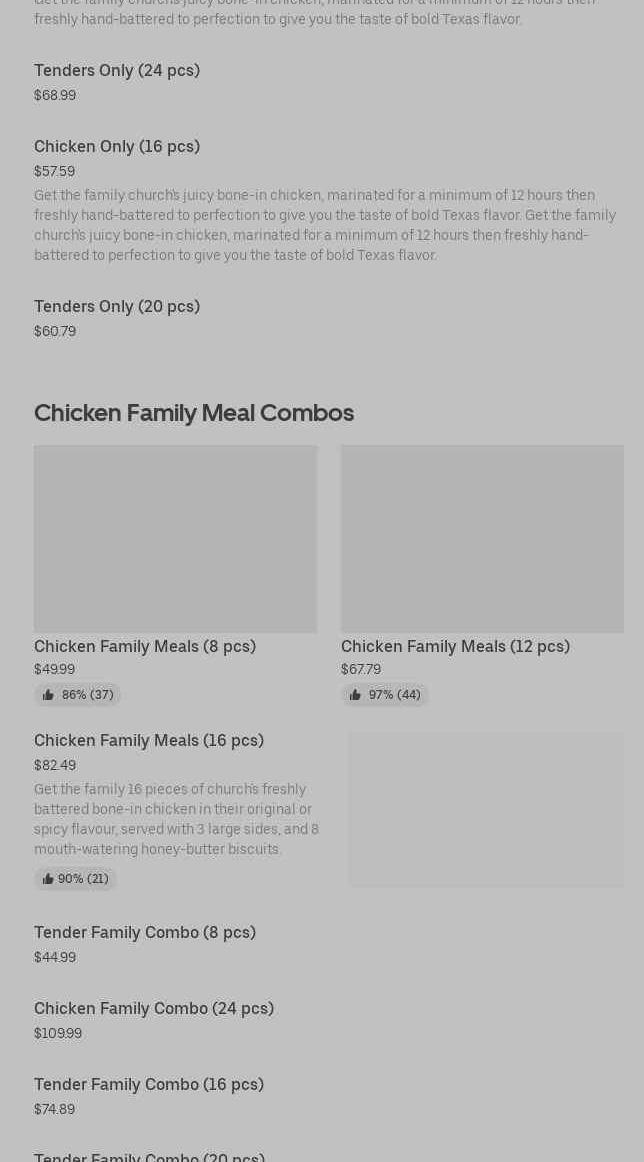The width and height of the screenshot is (644, 1162).
Task: Choose Chicken Family Combo (24 pcs)
Action: coord(154,1008)
